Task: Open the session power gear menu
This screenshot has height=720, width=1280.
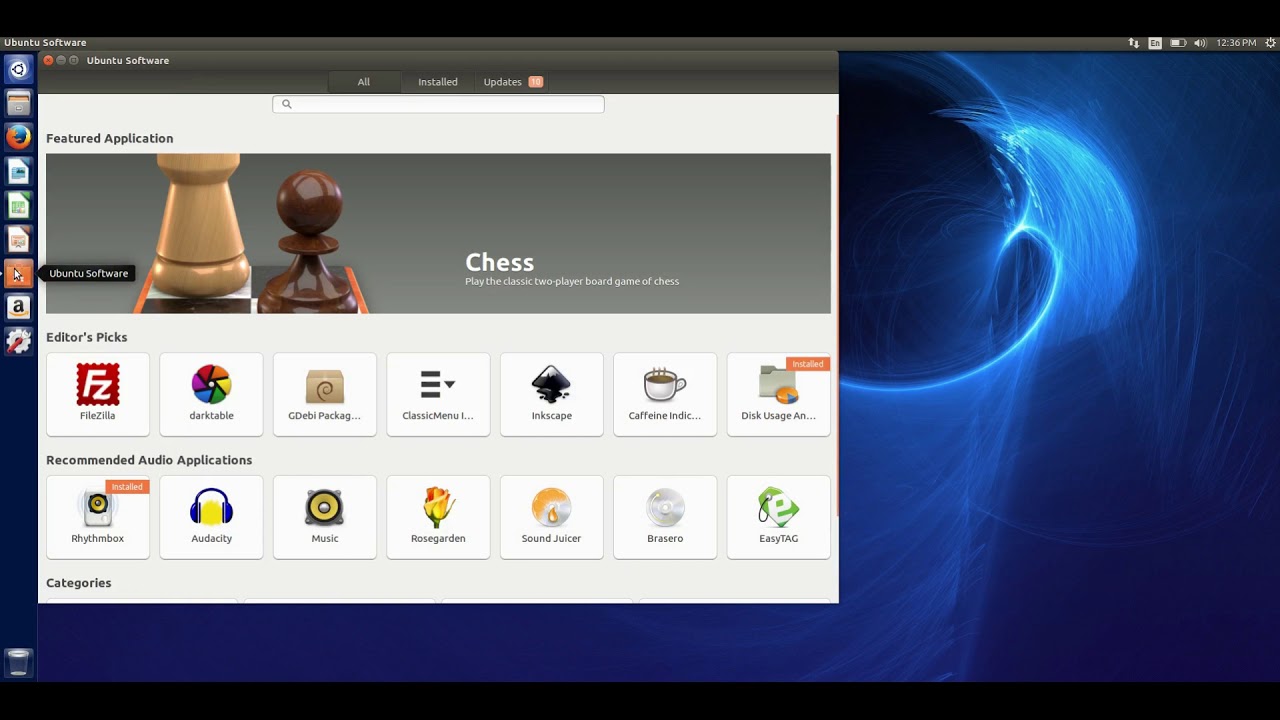Action: pyautogui.click(x=1270, y=43)
